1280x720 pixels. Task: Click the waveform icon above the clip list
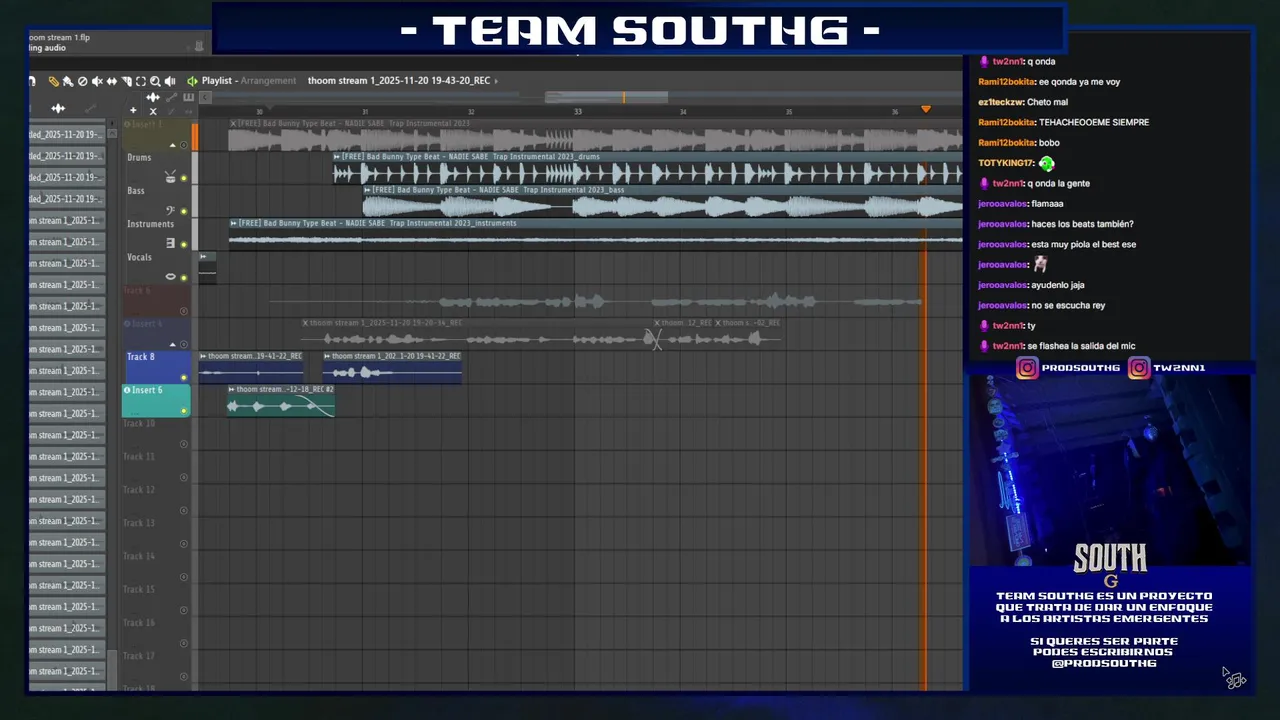point(58,108)
